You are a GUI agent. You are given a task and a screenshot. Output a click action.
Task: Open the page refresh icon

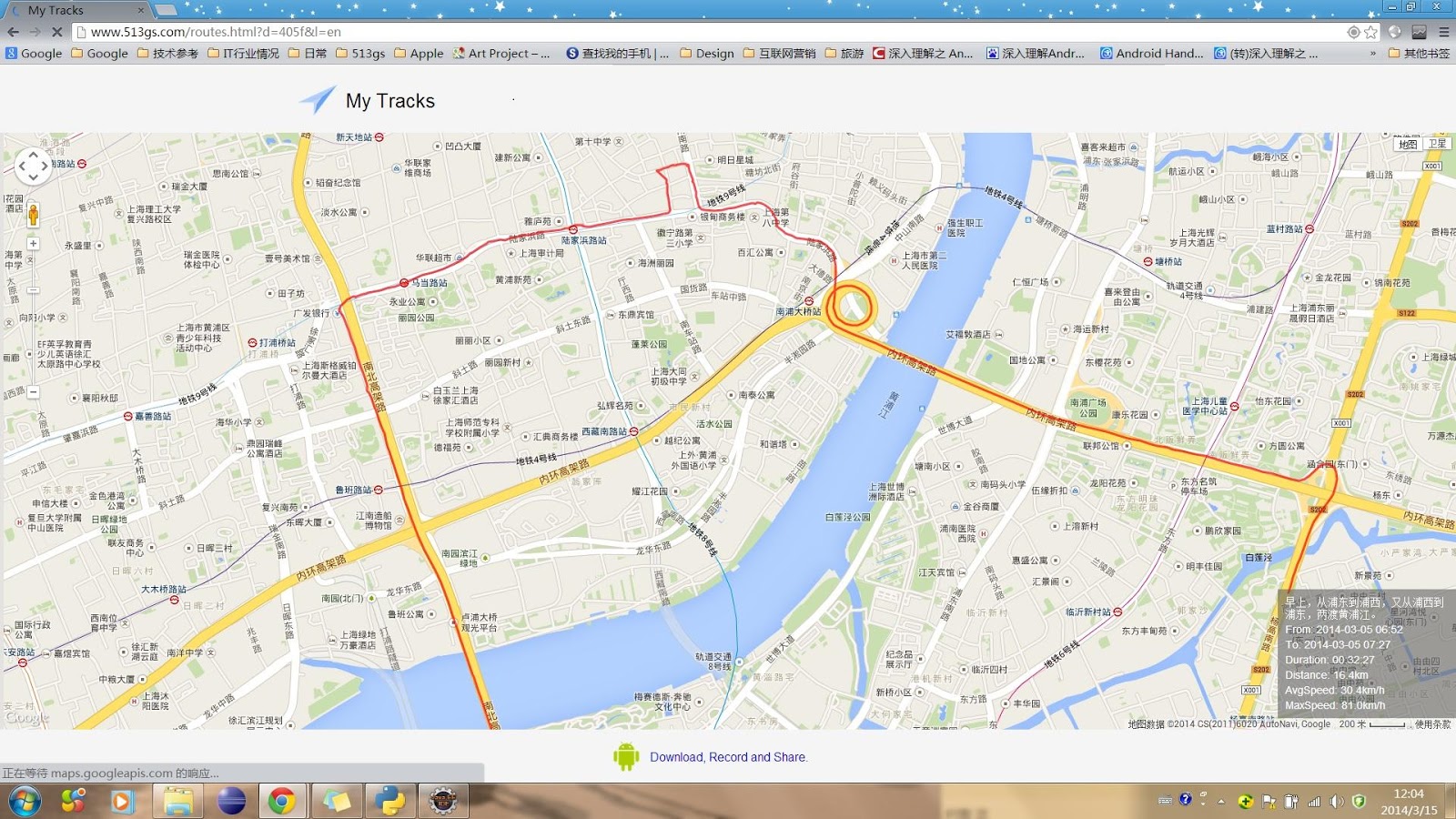(57, 30)
